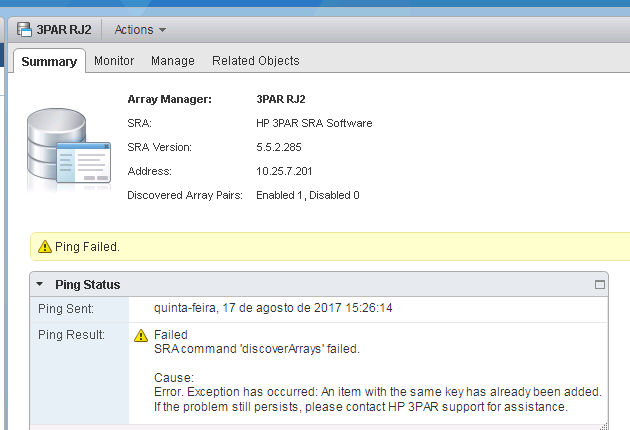The width and height of the screenshot is (630, 430).
Task: Click the Array Manager 3PAR RJ2 value
Action: (281, 99)
